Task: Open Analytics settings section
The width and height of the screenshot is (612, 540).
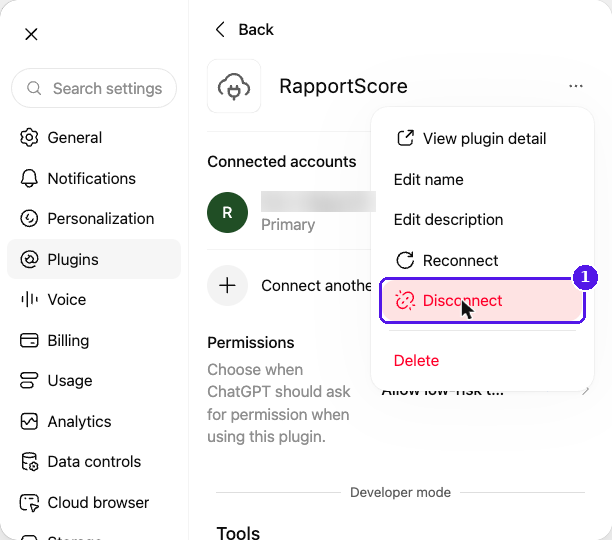Action: coord(94,421)
